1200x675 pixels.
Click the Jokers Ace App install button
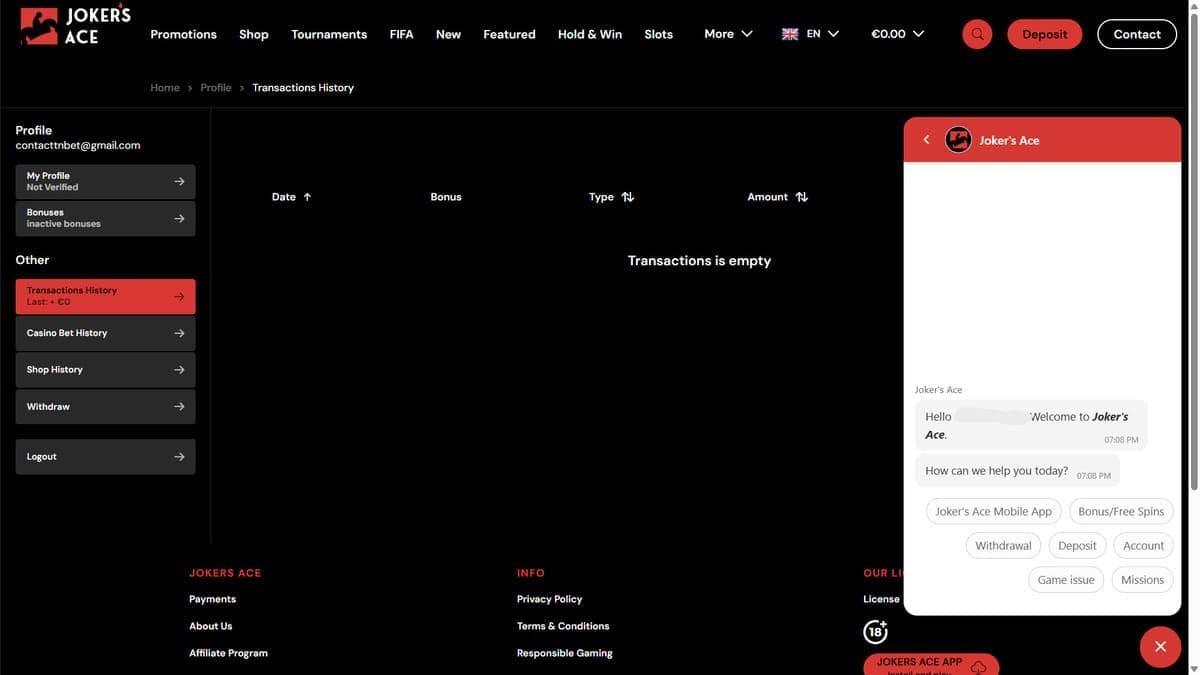pyautogui.click(x=931, y=665)
